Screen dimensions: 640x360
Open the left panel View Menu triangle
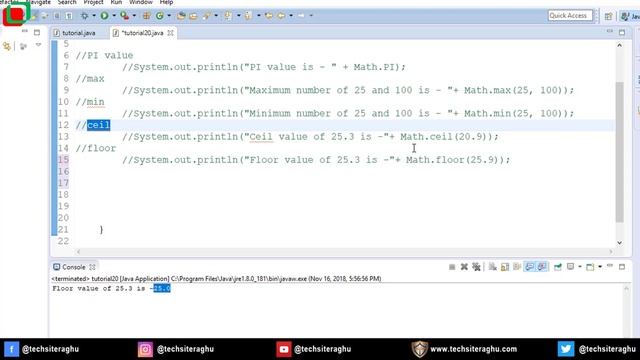[38, 45]
